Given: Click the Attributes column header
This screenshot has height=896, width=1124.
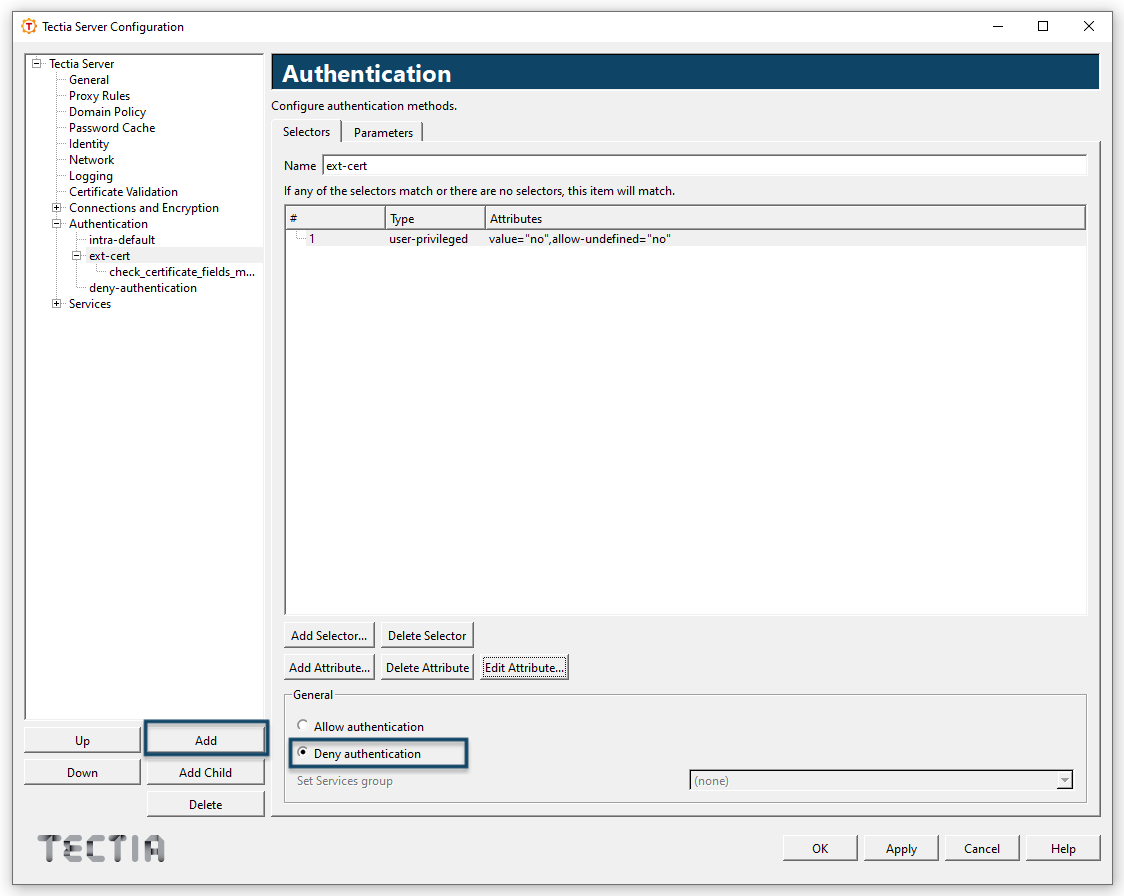Looking at the screenshot, I should tap(785, 218).
